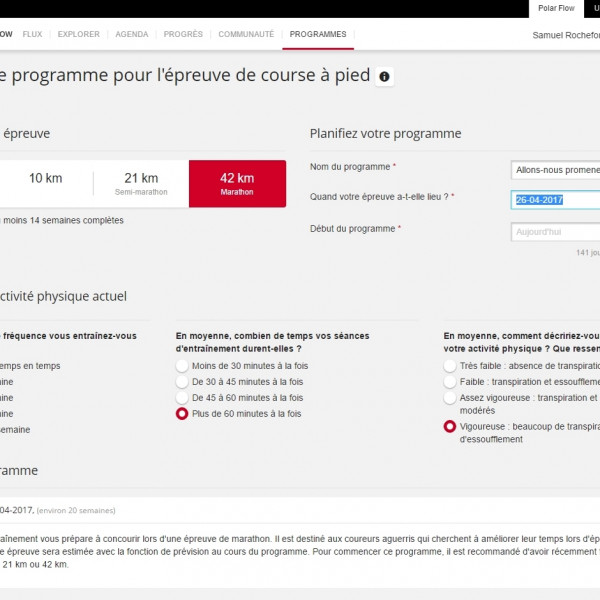Click the 'Début du programme' date field
The height and width of the screenshot is (600, 600).
click(555, 232)
